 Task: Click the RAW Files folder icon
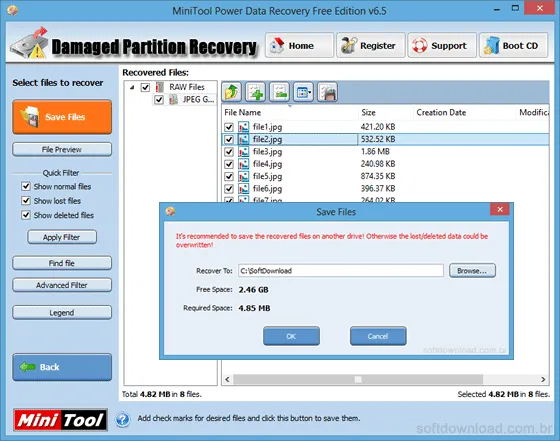click(x=160, y=87)
